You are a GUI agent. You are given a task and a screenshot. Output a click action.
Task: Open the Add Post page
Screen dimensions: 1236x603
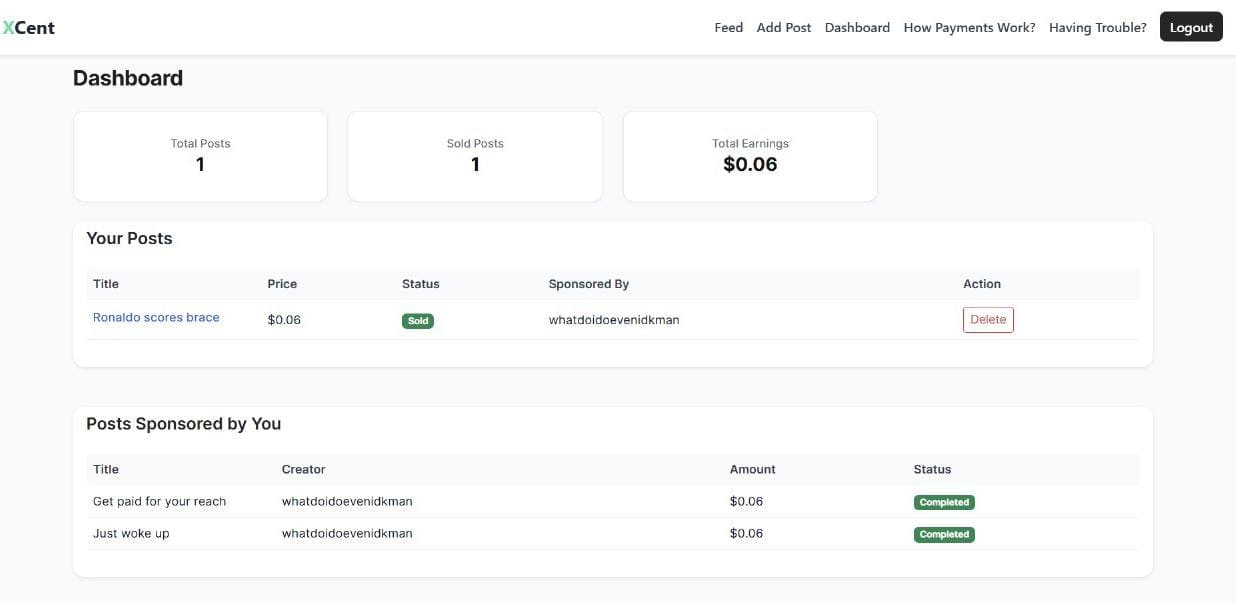coord(783,27)
